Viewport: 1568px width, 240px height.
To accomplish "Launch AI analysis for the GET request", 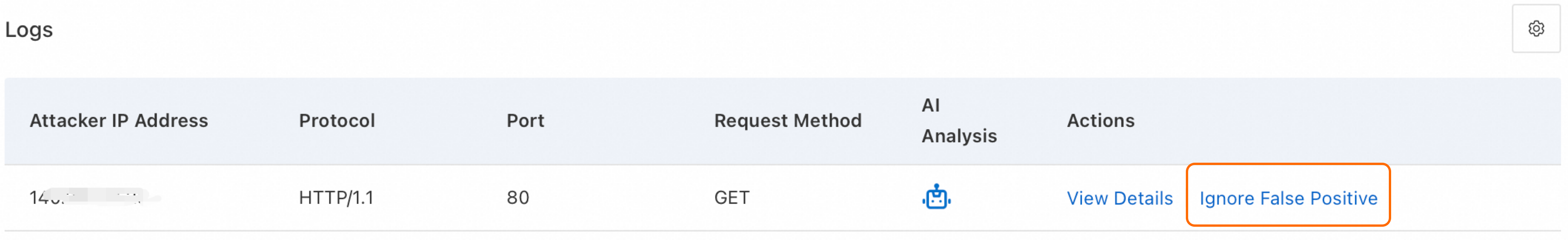I will point(935,197).
